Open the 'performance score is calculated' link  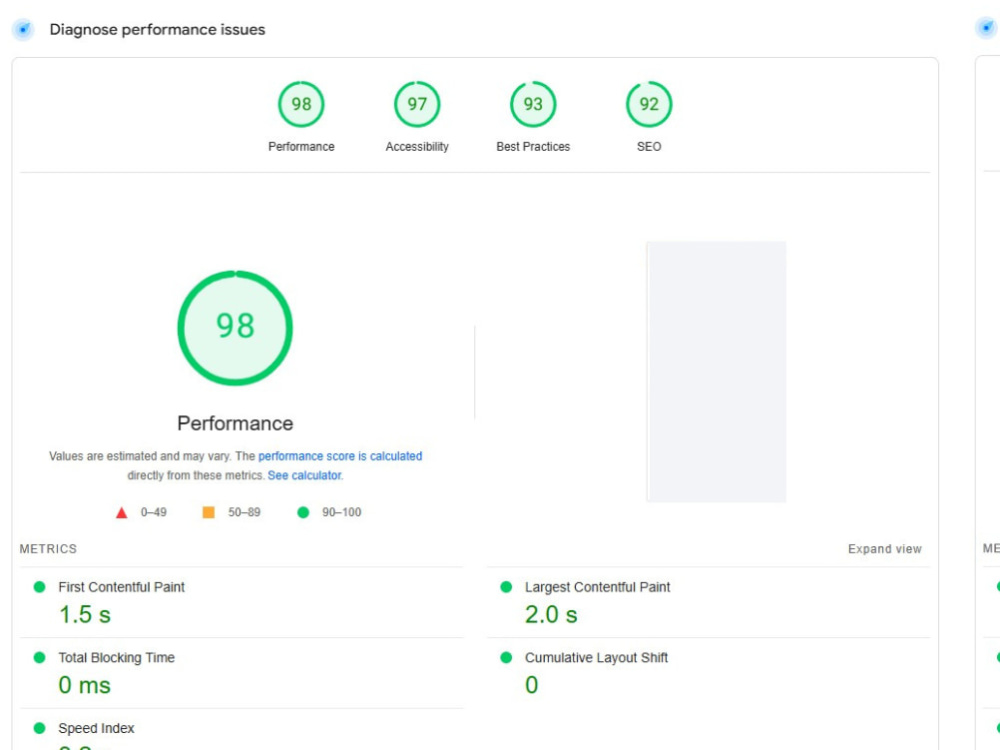coord(340,456)
